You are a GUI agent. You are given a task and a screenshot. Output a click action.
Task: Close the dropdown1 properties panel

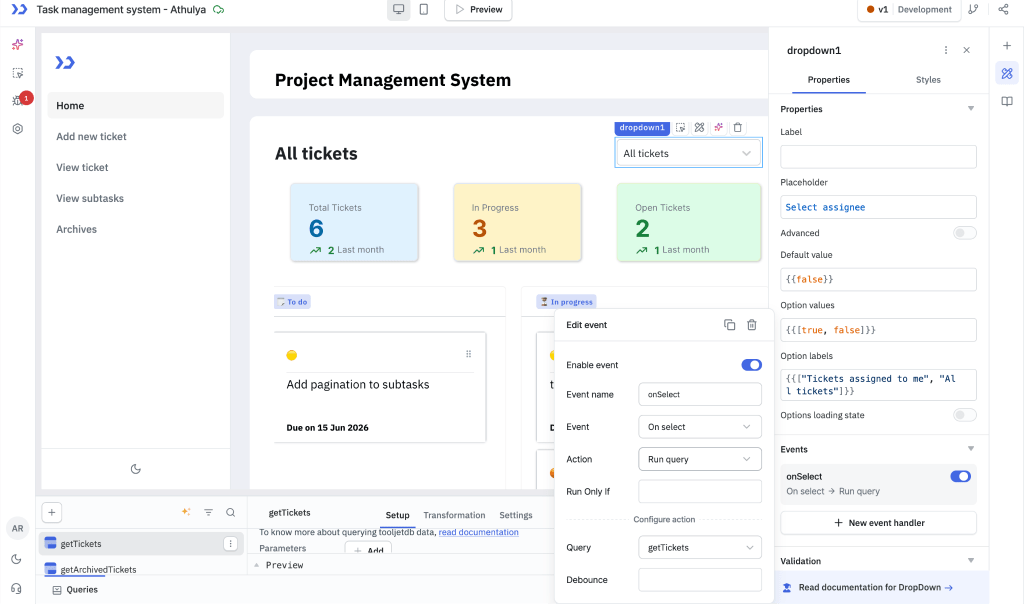tap(967, 50)
